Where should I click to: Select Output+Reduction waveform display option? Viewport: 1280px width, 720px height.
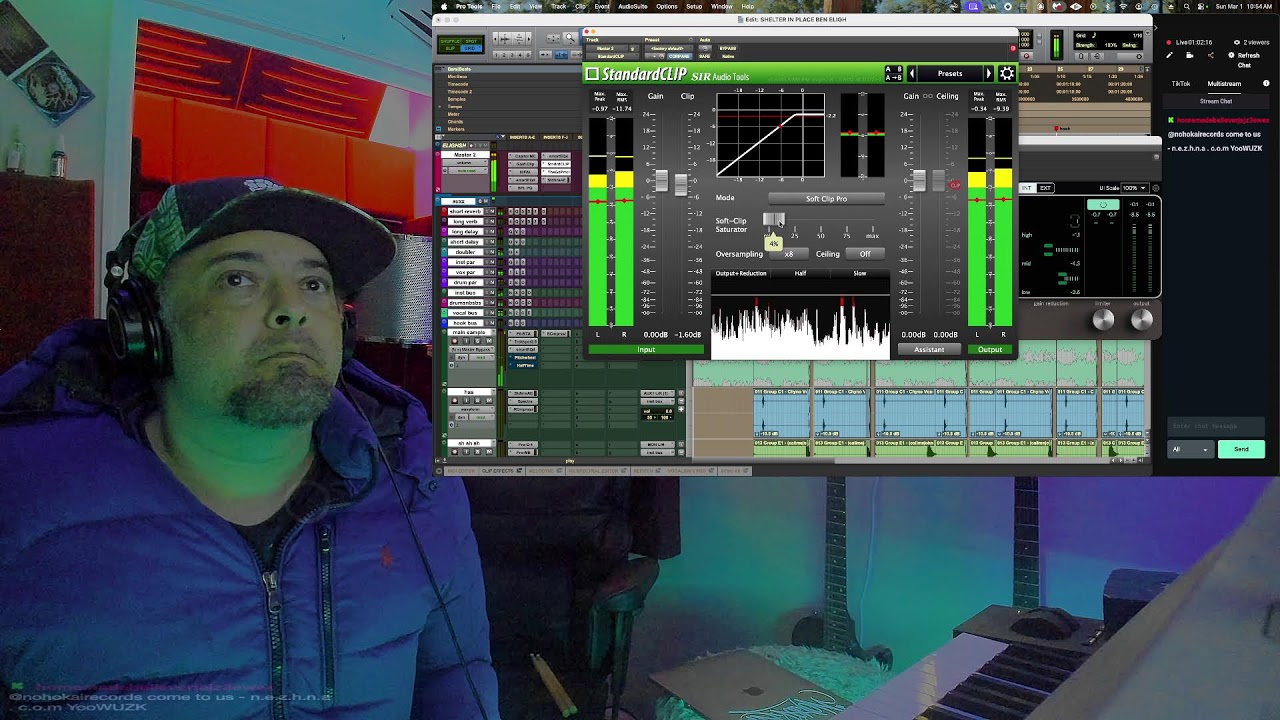pyautogui.click(x=741, y=273)
